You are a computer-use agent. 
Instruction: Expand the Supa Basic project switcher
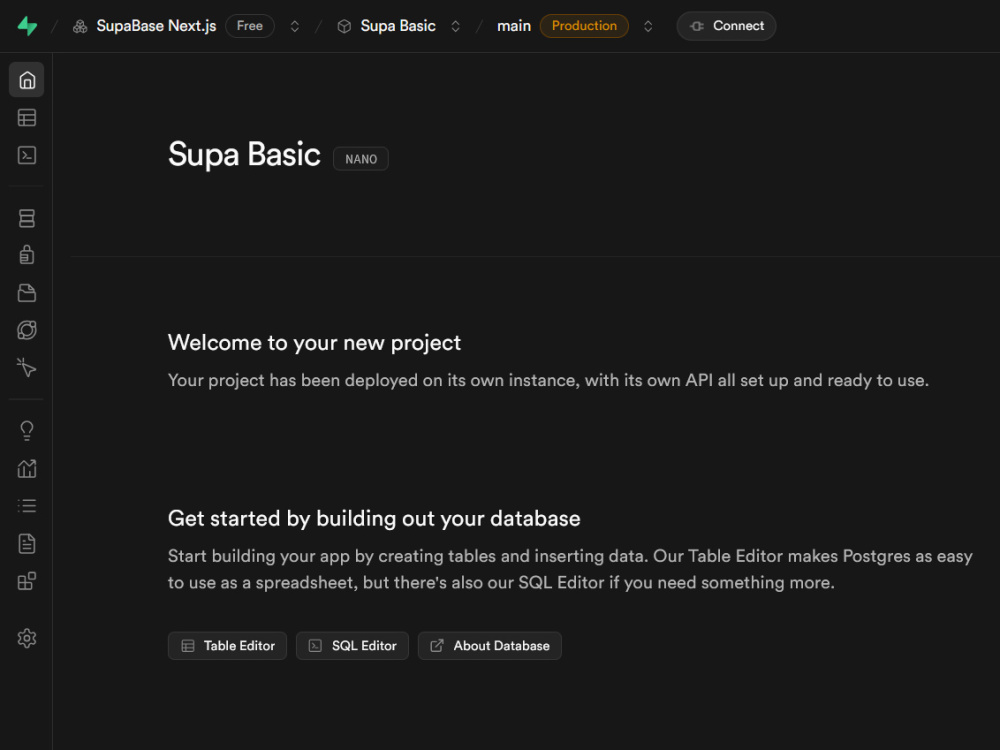coord(455,26)
